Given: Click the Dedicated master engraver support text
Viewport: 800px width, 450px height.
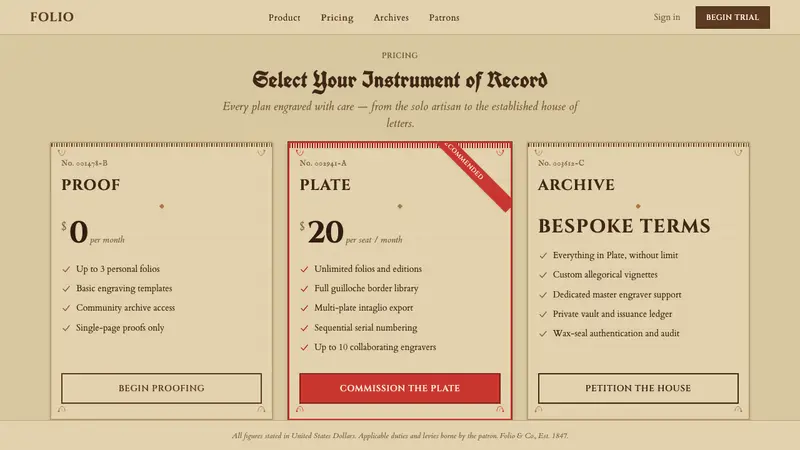Looking at the screenshot, I should 617,294.
